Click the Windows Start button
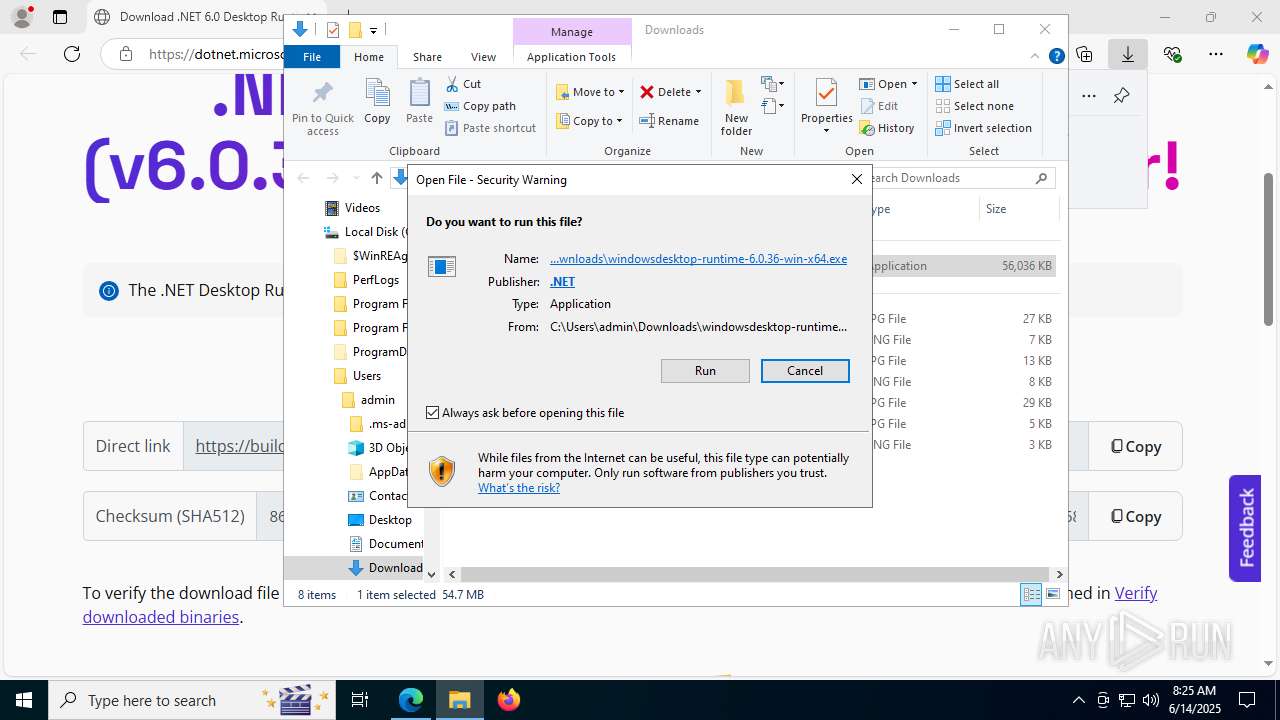 click(x=24, y=700)
